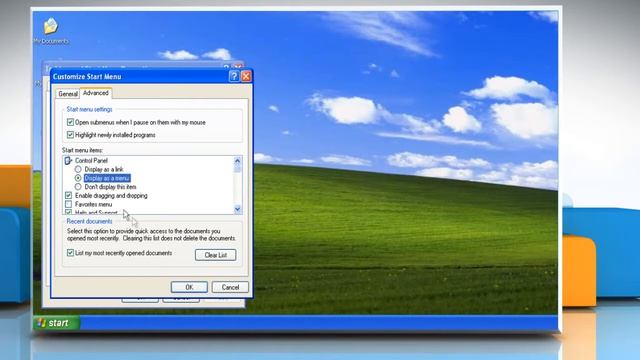Click the Clear List button
The height and width of the screenshot is (360, 640).
point(216,255)
